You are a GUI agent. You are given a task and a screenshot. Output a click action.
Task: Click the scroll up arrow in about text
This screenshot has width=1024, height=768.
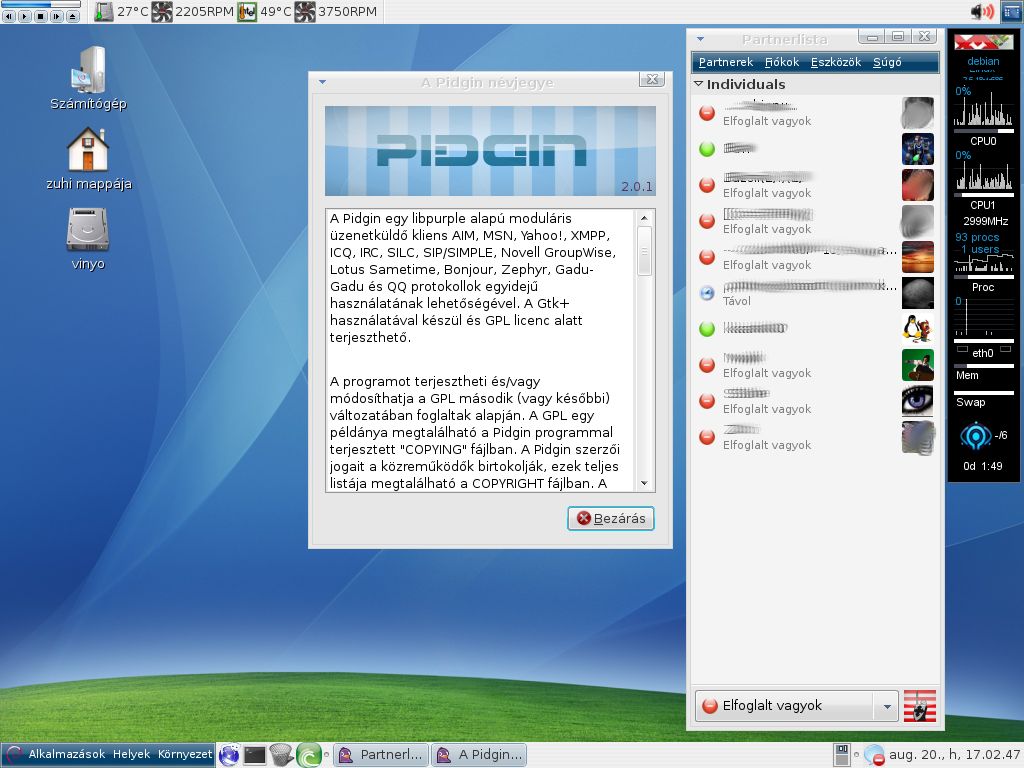[x=645, y=217]
